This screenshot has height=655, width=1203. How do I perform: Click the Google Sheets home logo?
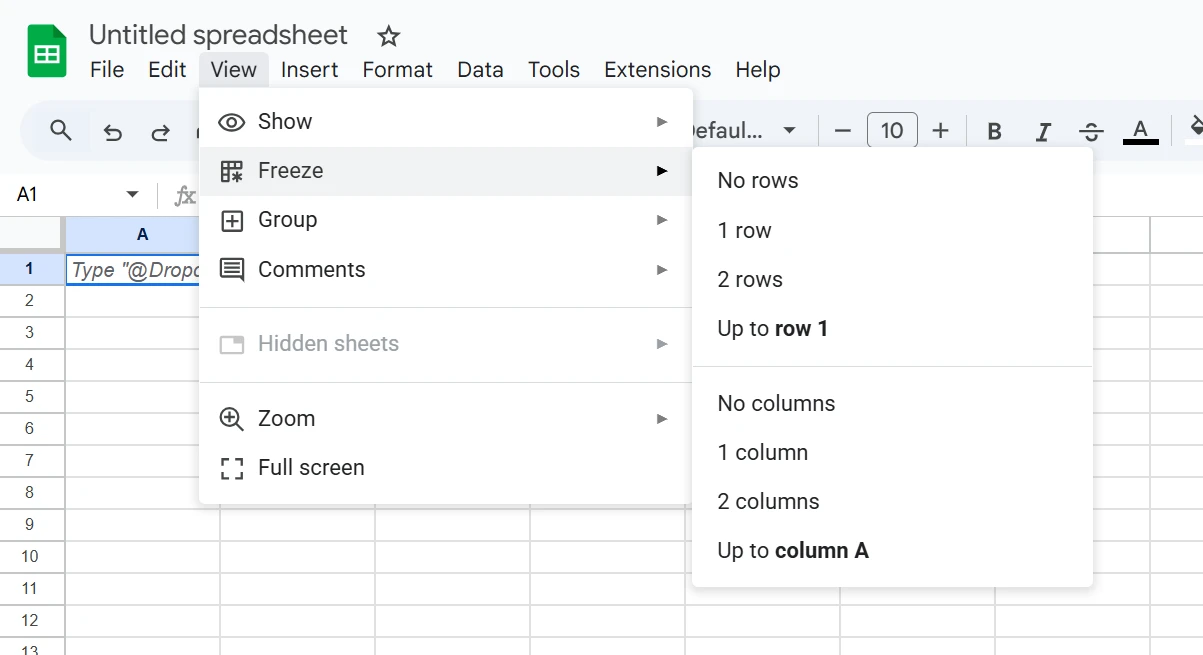click(46, 52)
